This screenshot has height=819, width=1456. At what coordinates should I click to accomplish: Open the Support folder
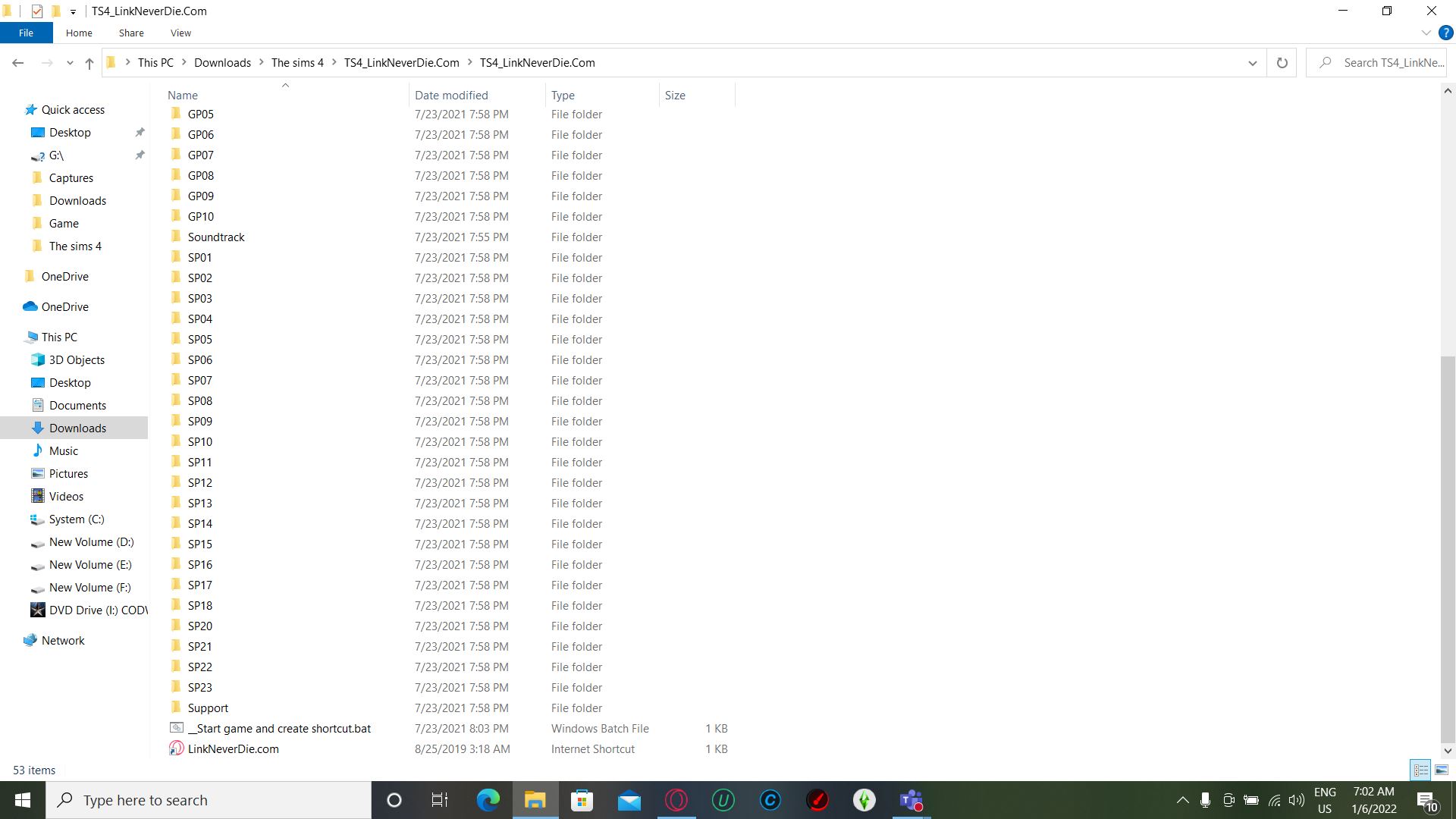207,707
